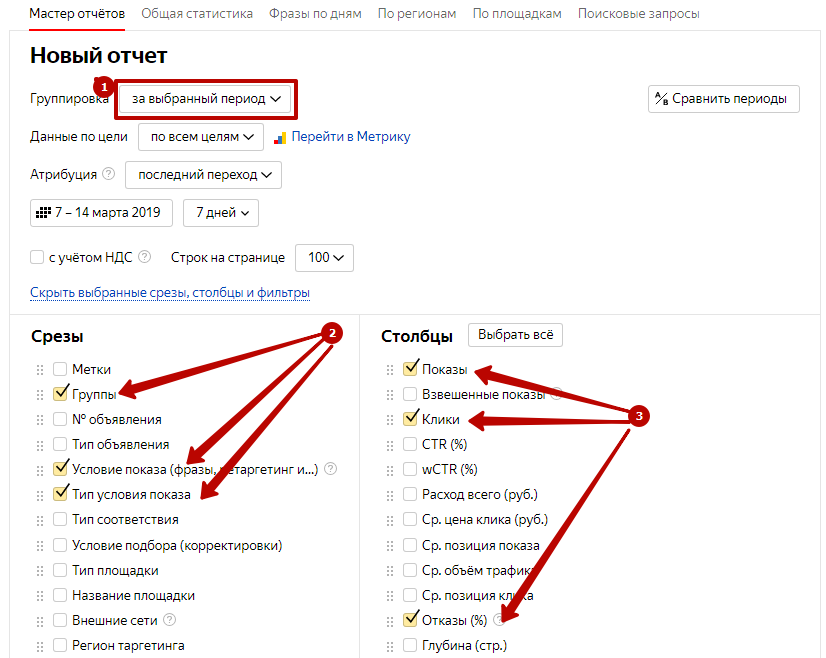Check the Расход всего (руб.) checkbox
826x658 pixels.
point(410,494)
